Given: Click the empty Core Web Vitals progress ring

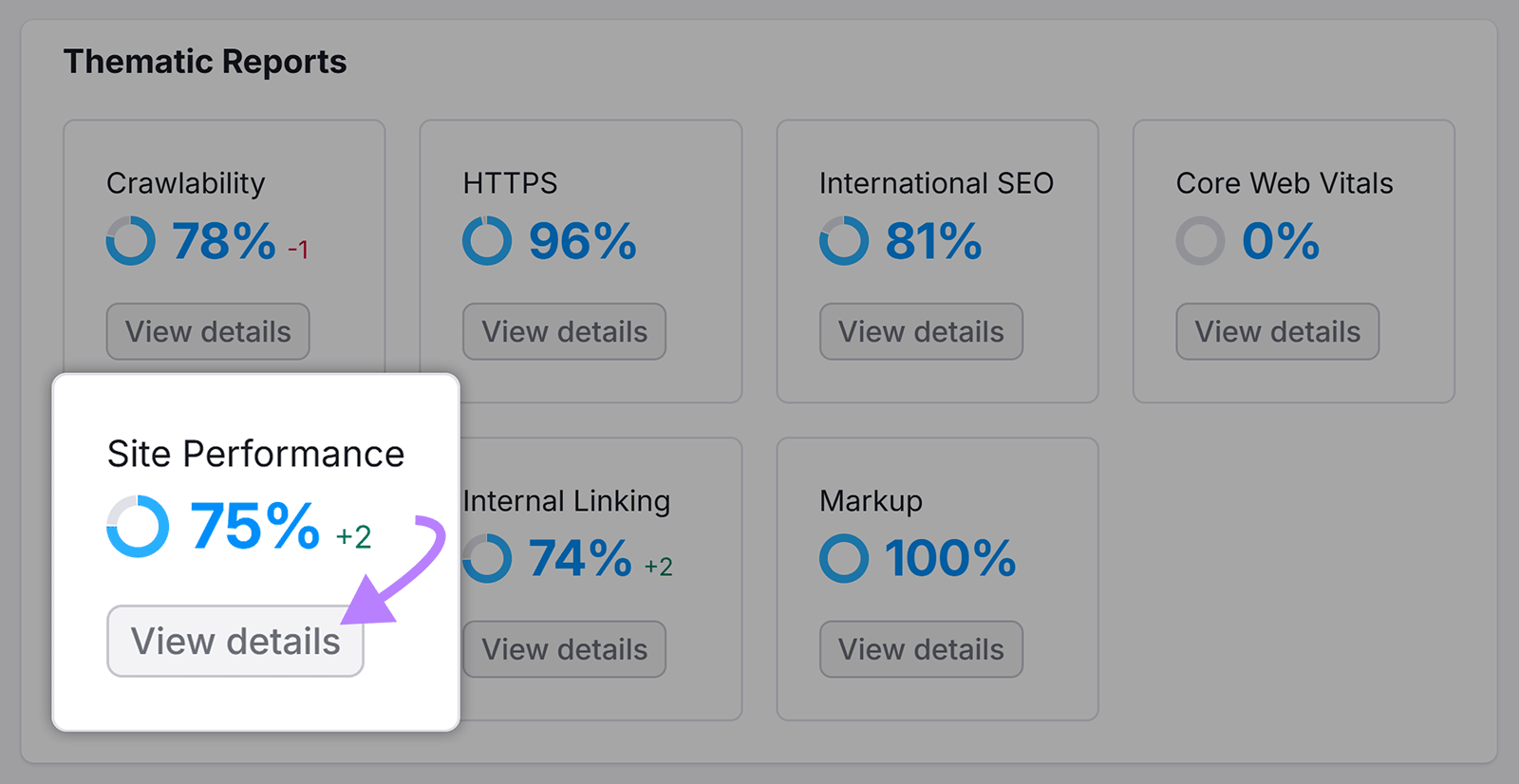Looking at the screenshot, I should click(x=1199, y=241).
